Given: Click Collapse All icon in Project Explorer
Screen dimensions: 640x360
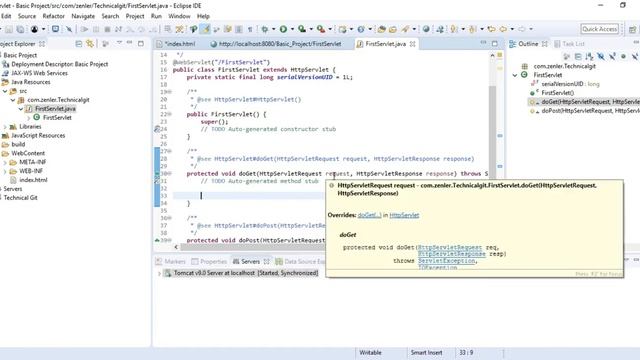Looking at the screenshot, I should click(x=79, y=44).
